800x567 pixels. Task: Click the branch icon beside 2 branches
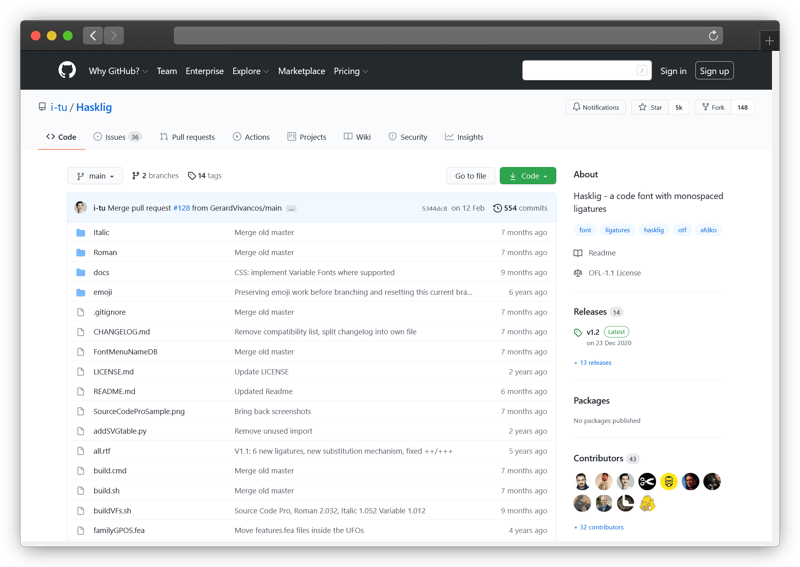[135, 176]
